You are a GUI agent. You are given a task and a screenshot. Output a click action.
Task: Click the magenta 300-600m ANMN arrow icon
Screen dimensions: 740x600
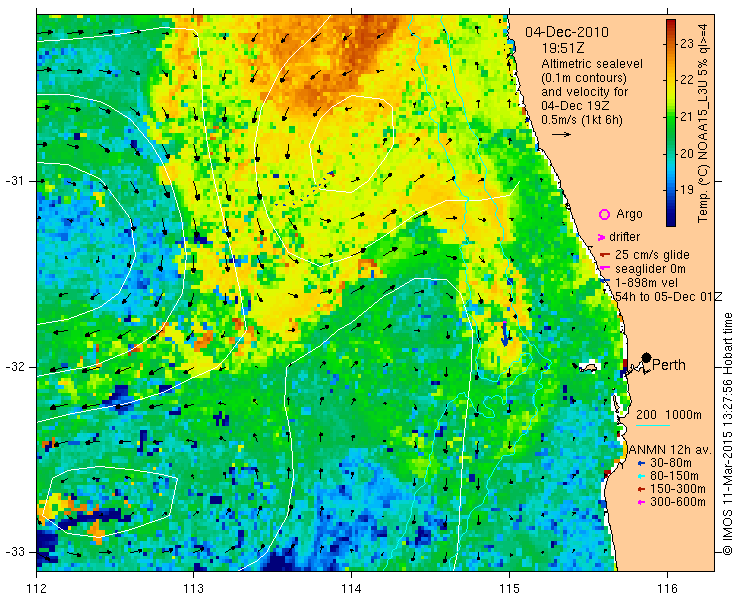pyautogui.click(x=641, y=502)
